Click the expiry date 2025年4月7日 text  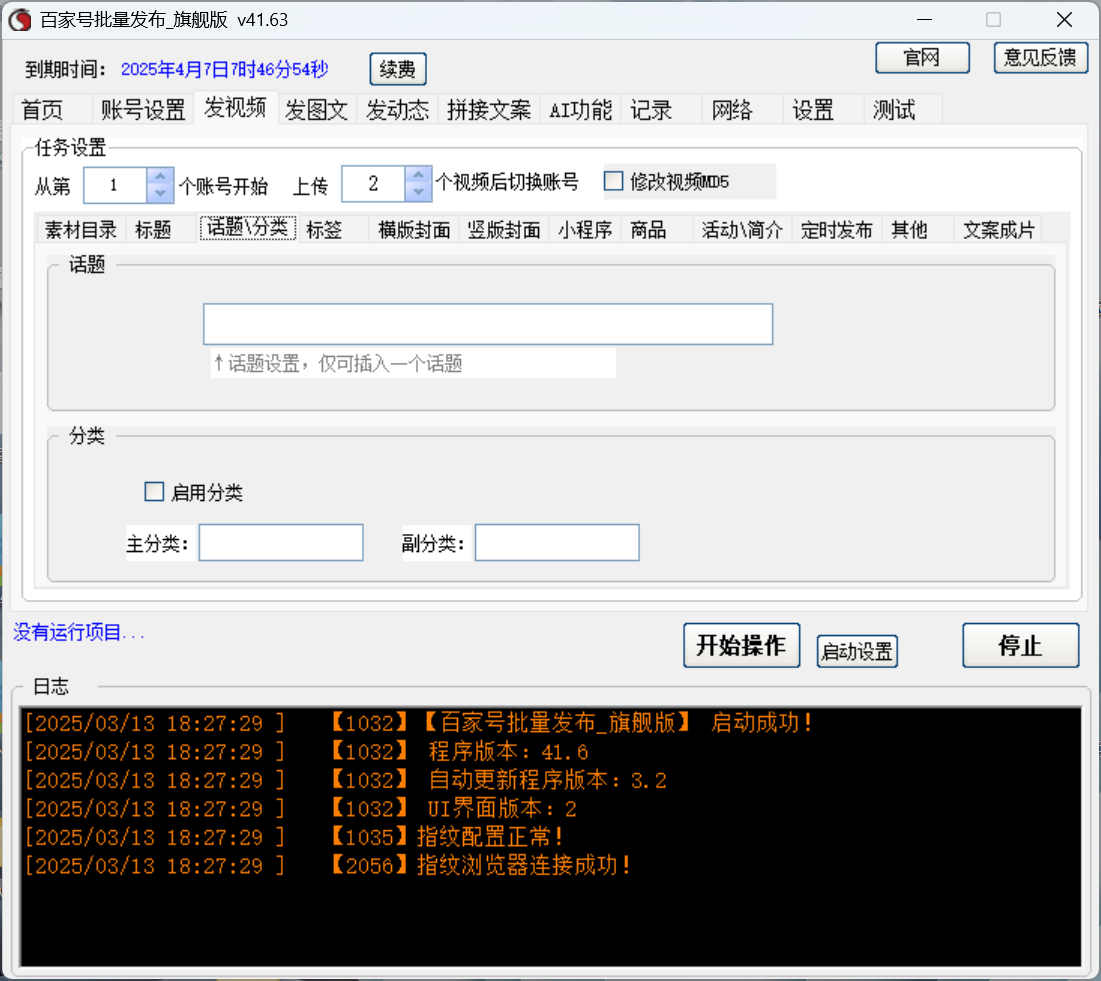224,69
